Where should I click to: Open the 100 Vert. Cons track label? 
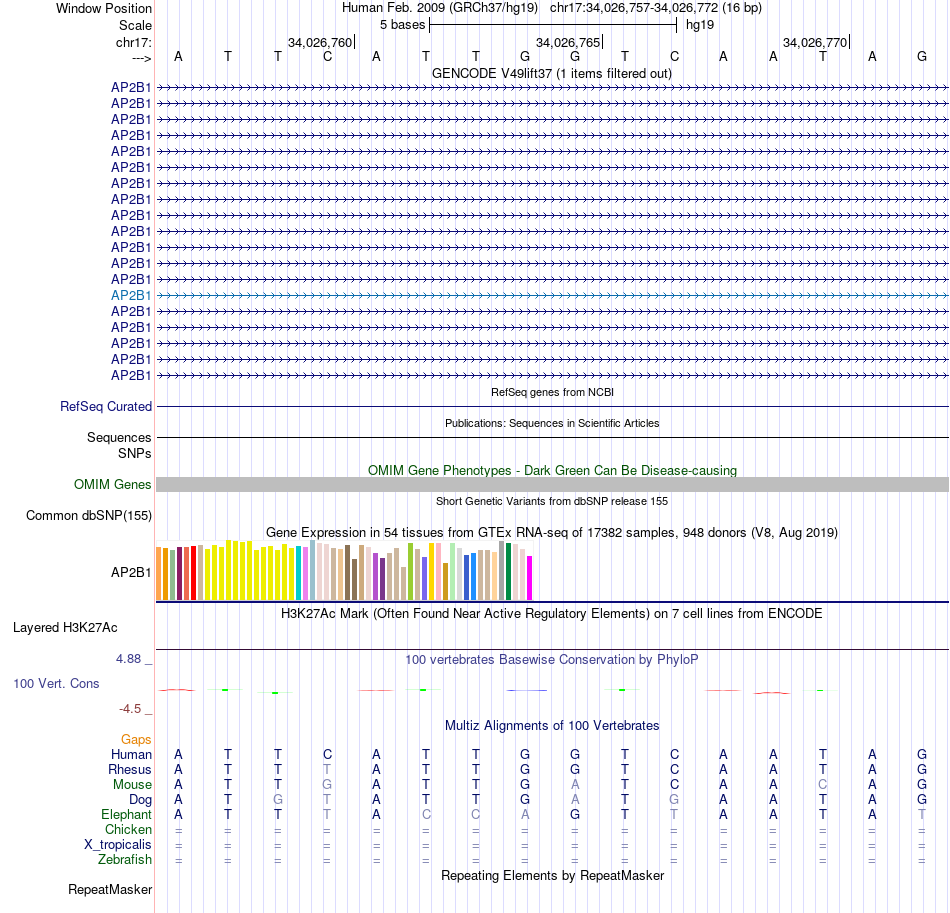pos(56,683)
